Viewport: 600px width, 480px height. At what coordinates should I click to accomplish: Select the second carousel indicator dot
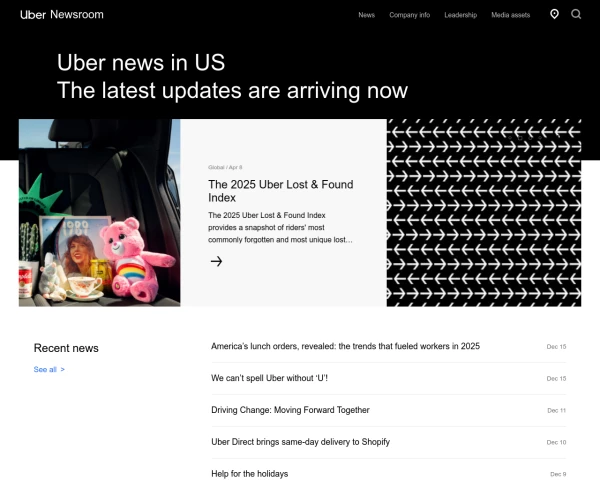click(520, 138)
